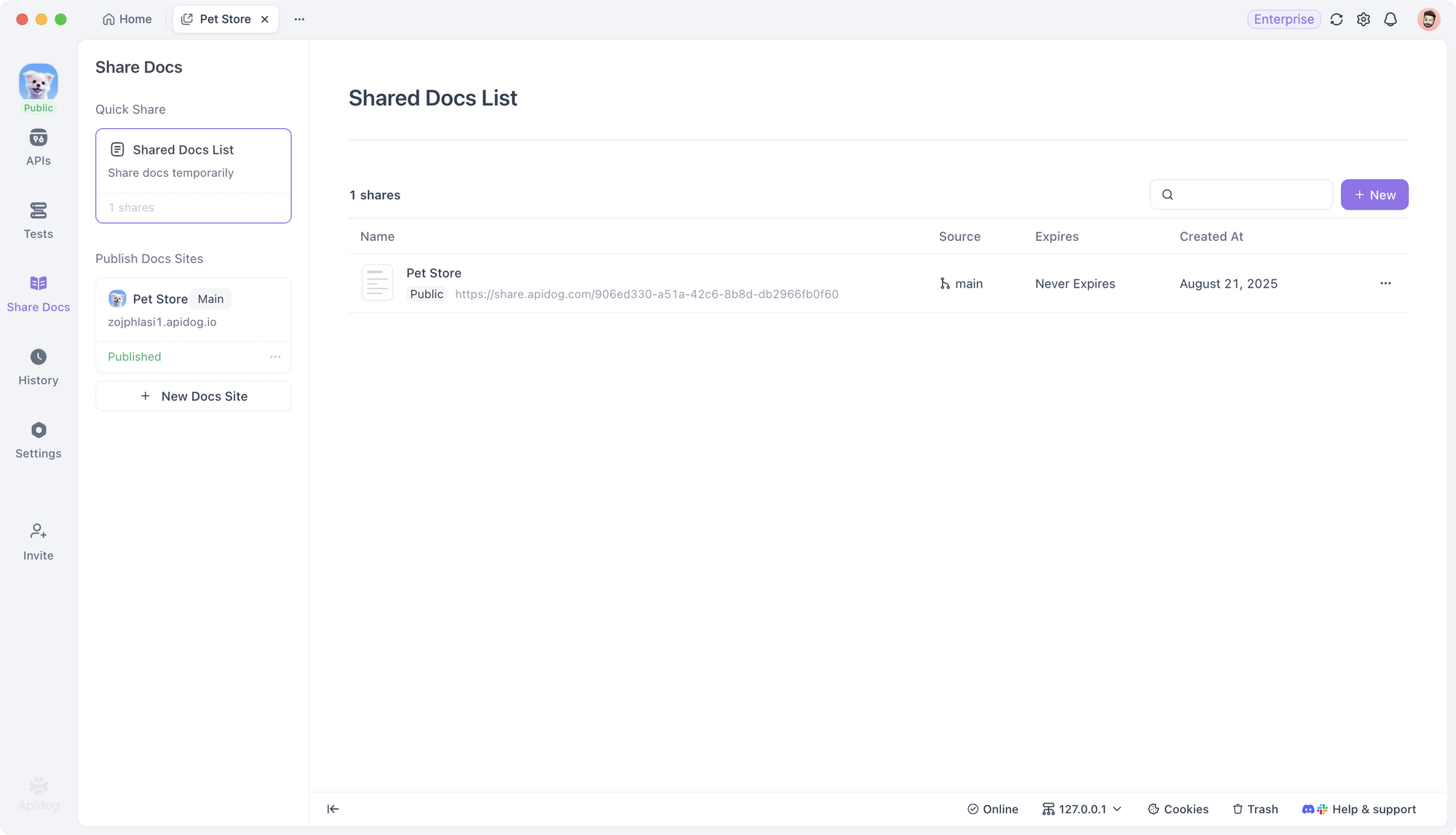
Task: Open the Published docs site options menu
Action: [x=275, y=357]
